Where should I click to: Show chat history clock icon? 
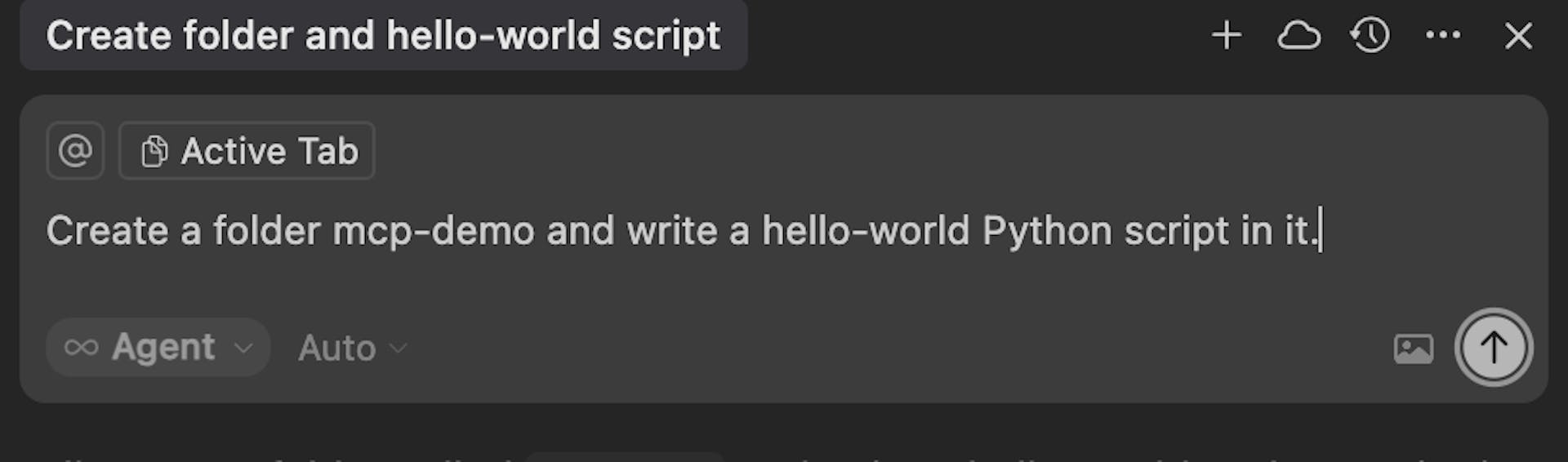coord(1370,36)
